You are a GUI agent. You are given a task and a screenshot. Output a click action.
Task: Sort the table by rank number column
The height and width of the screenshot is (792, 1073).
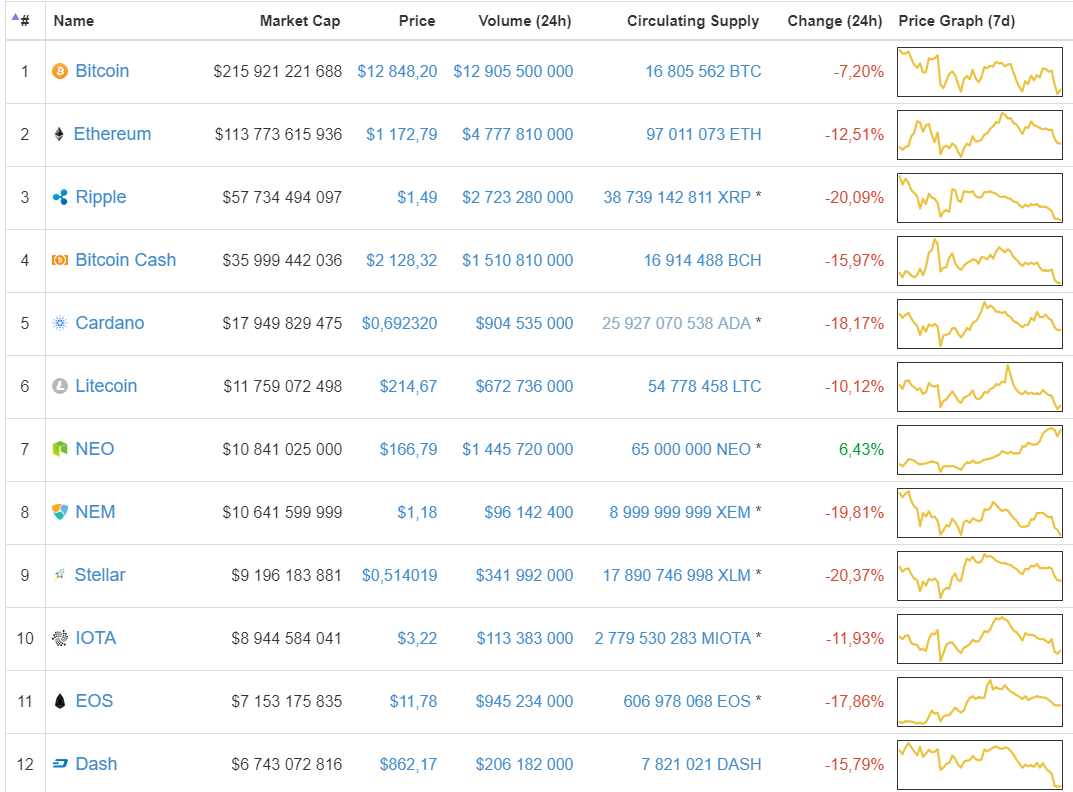[x=24, y=21]
